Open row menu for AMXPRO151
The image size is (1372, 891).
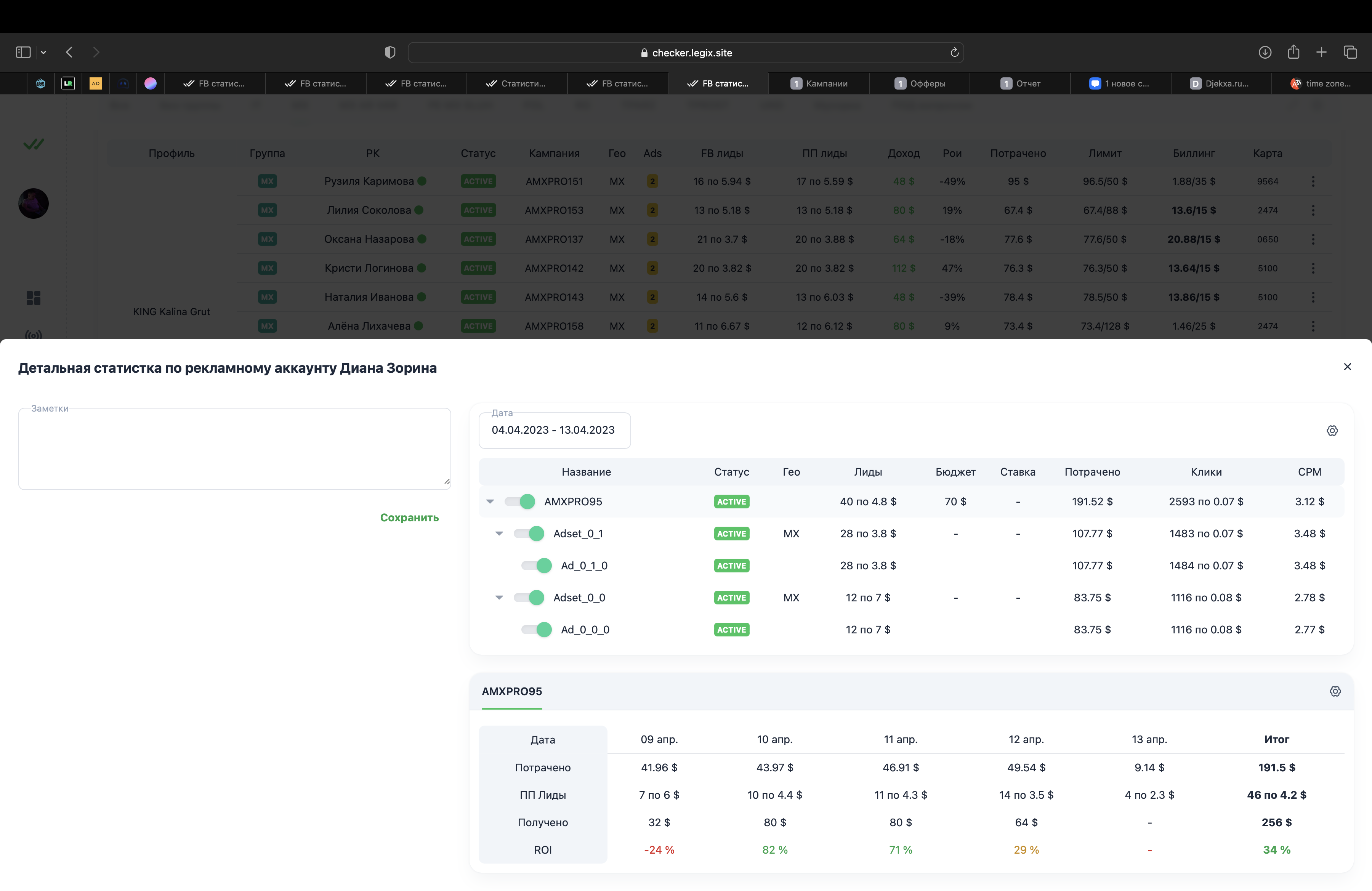tap(1313, 181)
